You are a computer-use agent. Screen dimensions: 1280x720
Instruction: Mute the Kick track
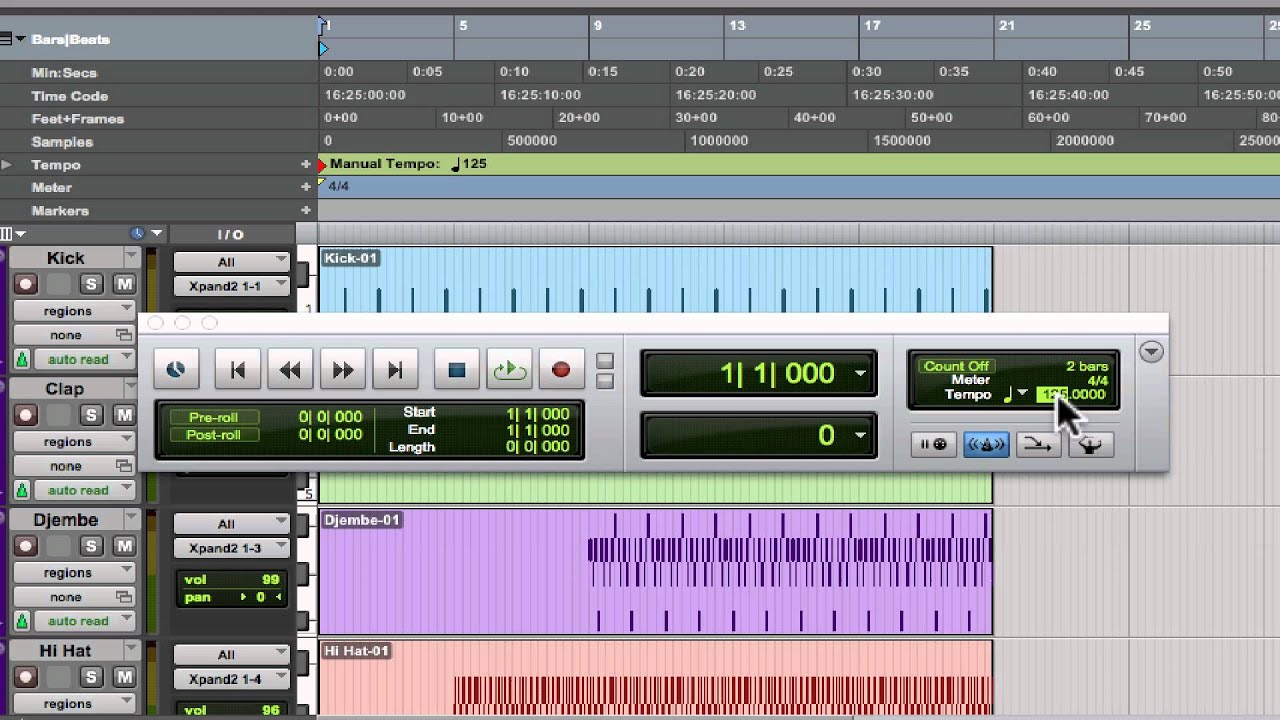[x=124, y=284]
